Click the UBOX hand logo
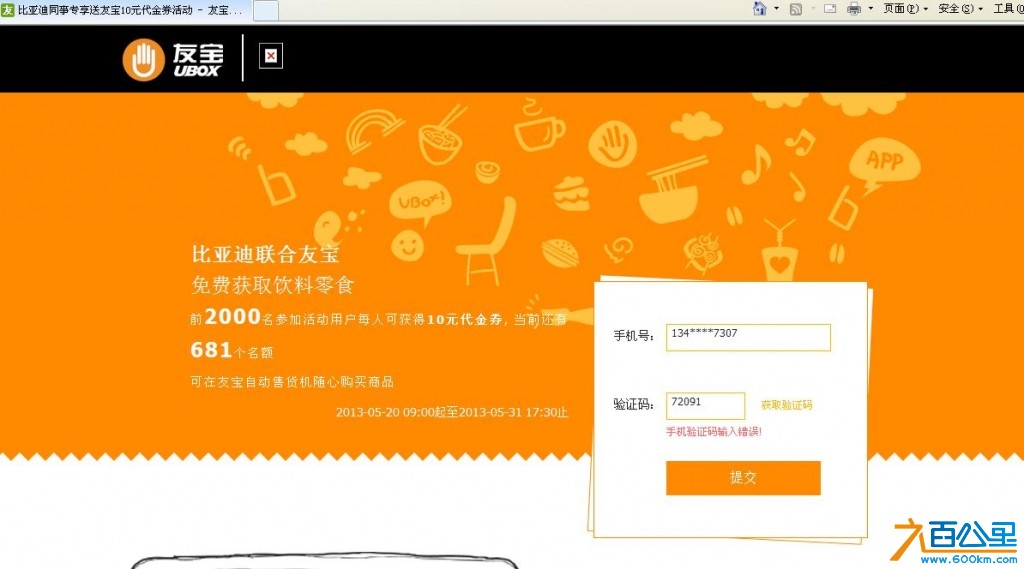 tap(143, 59)
